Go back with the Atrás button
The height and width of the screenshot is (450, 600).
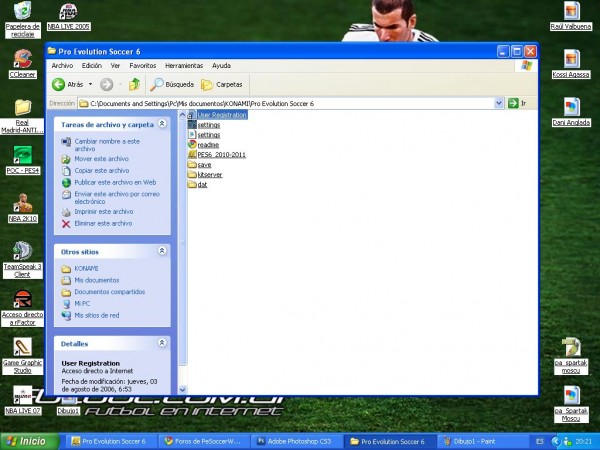point(68,84)
